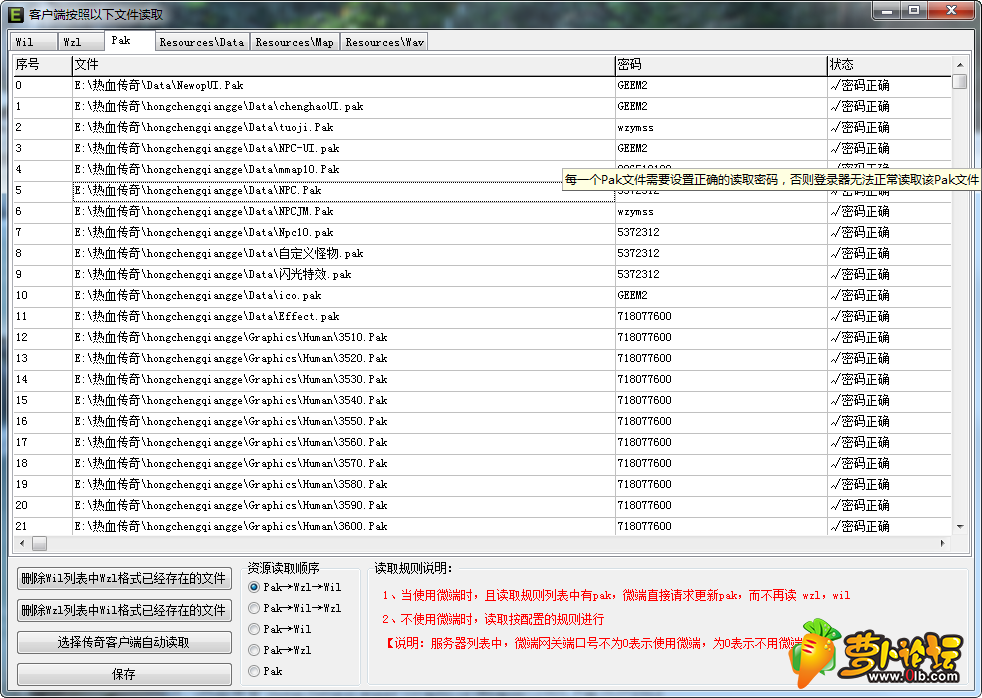This screenshot has height=698, width=982.
Task: Click the 序号 column header
Action: (x=43, y=64)
